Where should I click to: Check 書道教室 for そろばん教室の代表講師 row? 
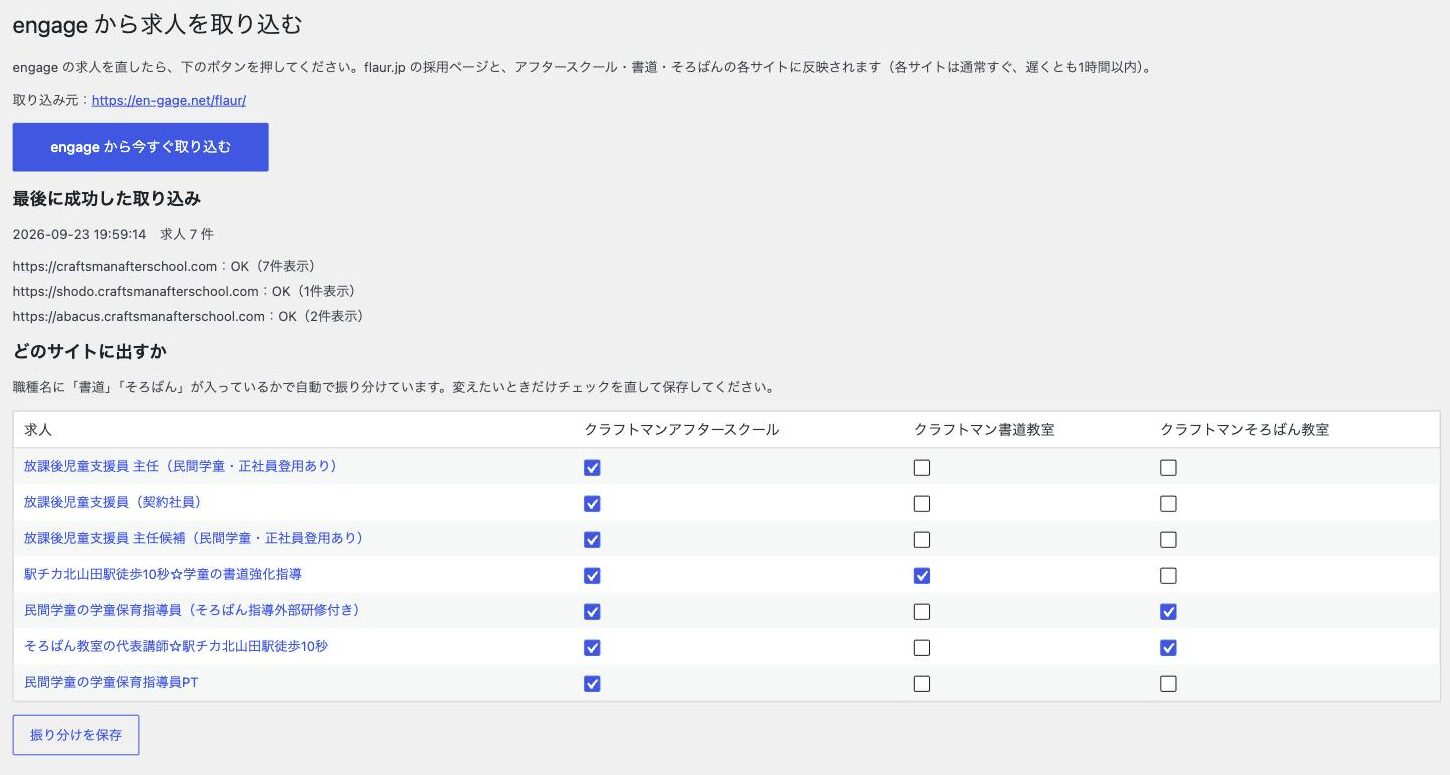(x=922, y=648)
